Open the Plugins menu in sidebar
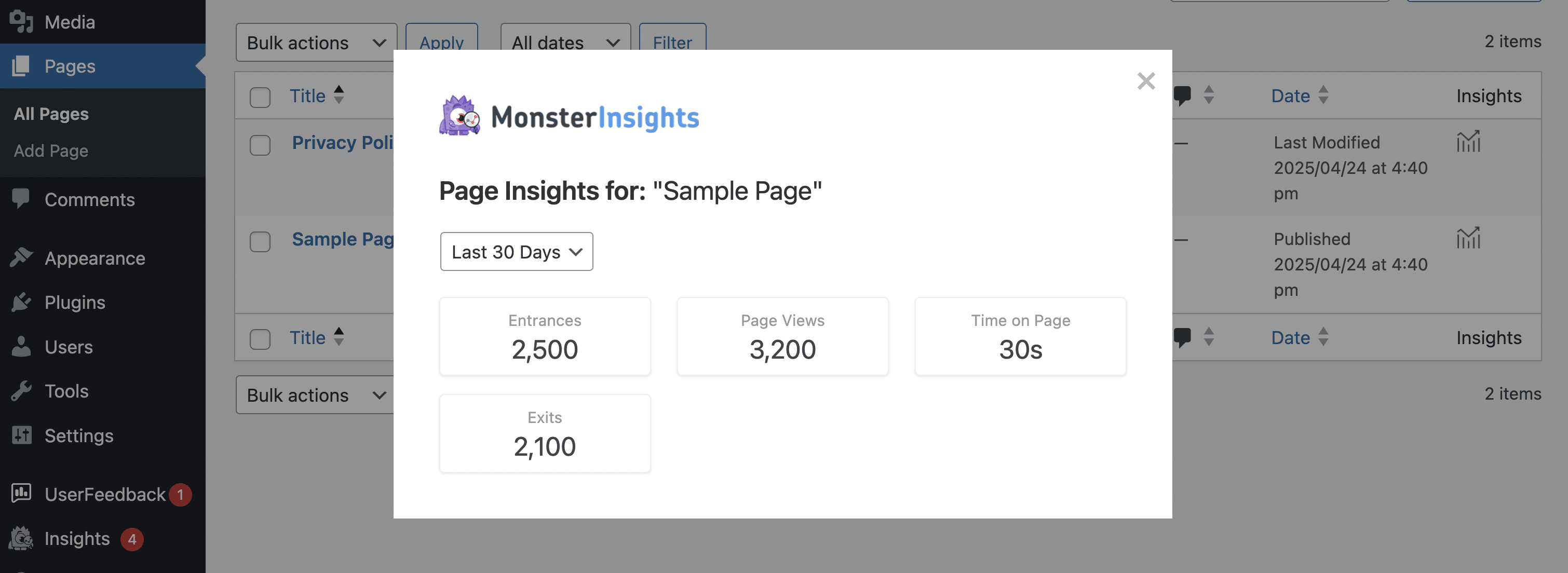This screenshot has width=1568, height=573. pos(74,302)
